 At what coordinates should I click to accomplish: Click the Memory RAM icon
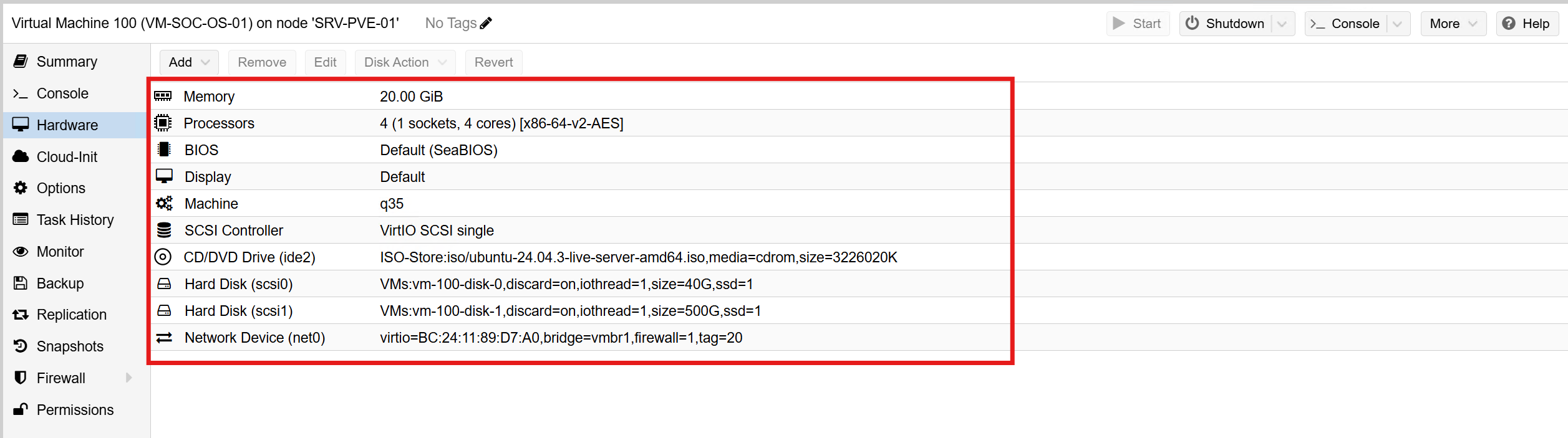163,96
